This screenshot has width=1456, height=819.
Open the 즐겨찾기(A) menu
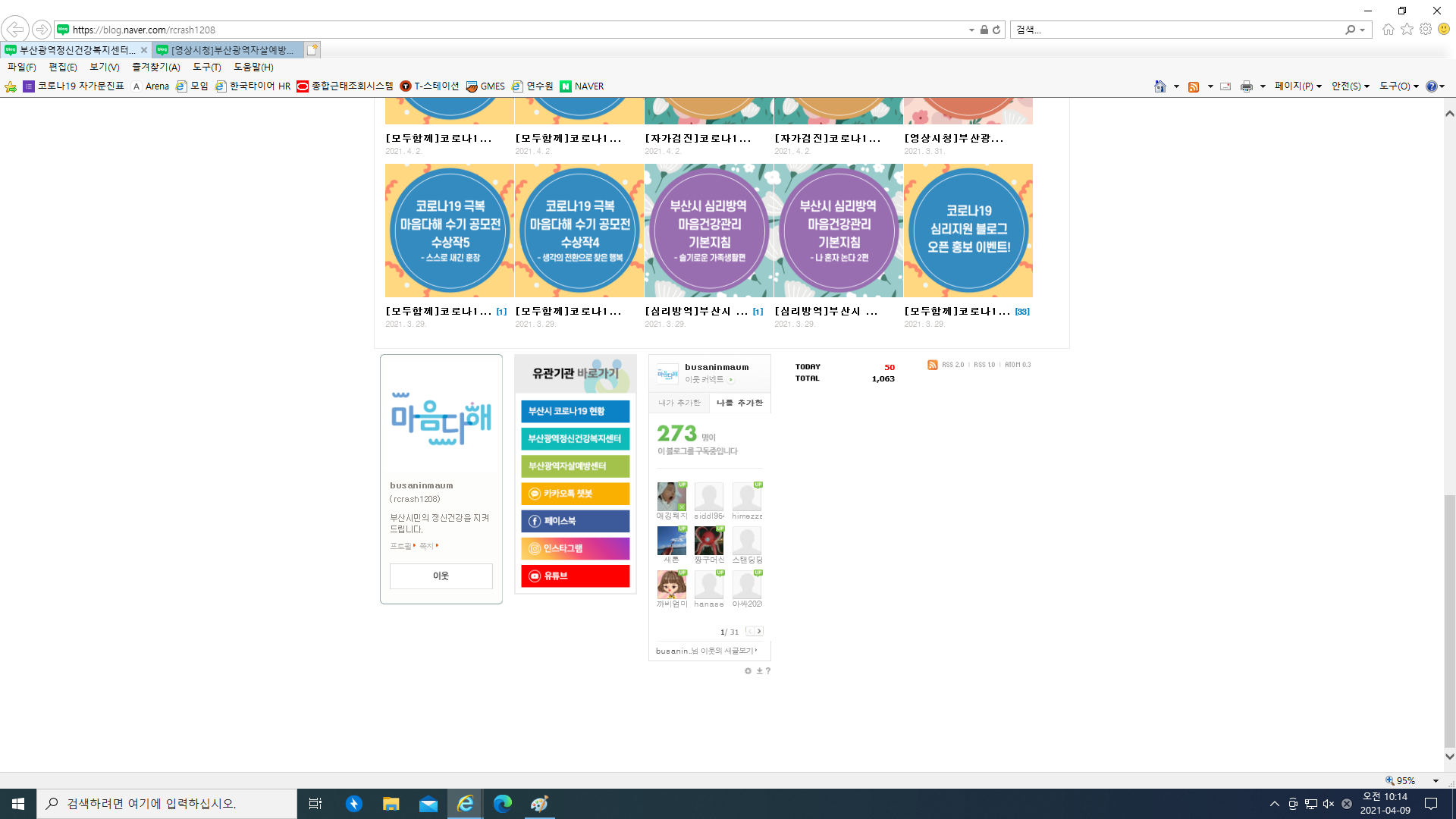tap(155, 67)
